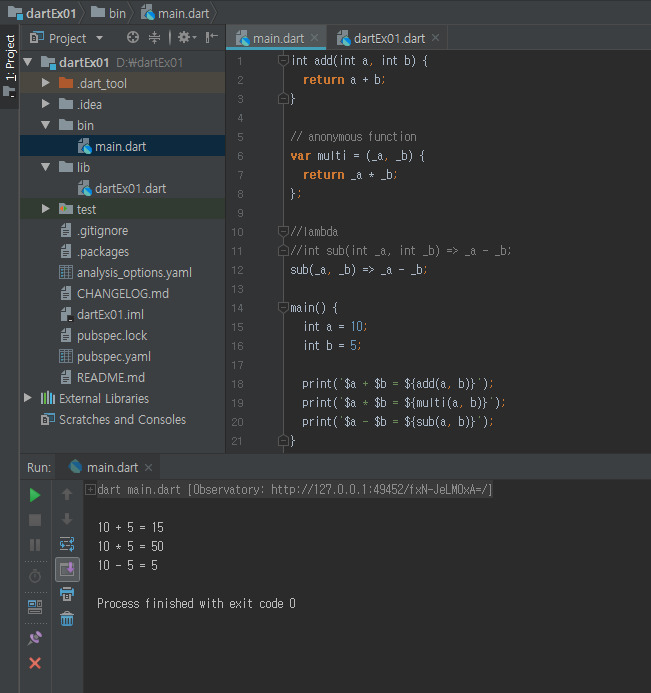Viewport: 651px width, 693px height.
Task: Select CHANGELOG.md in the tree
Action: point(122,293)
